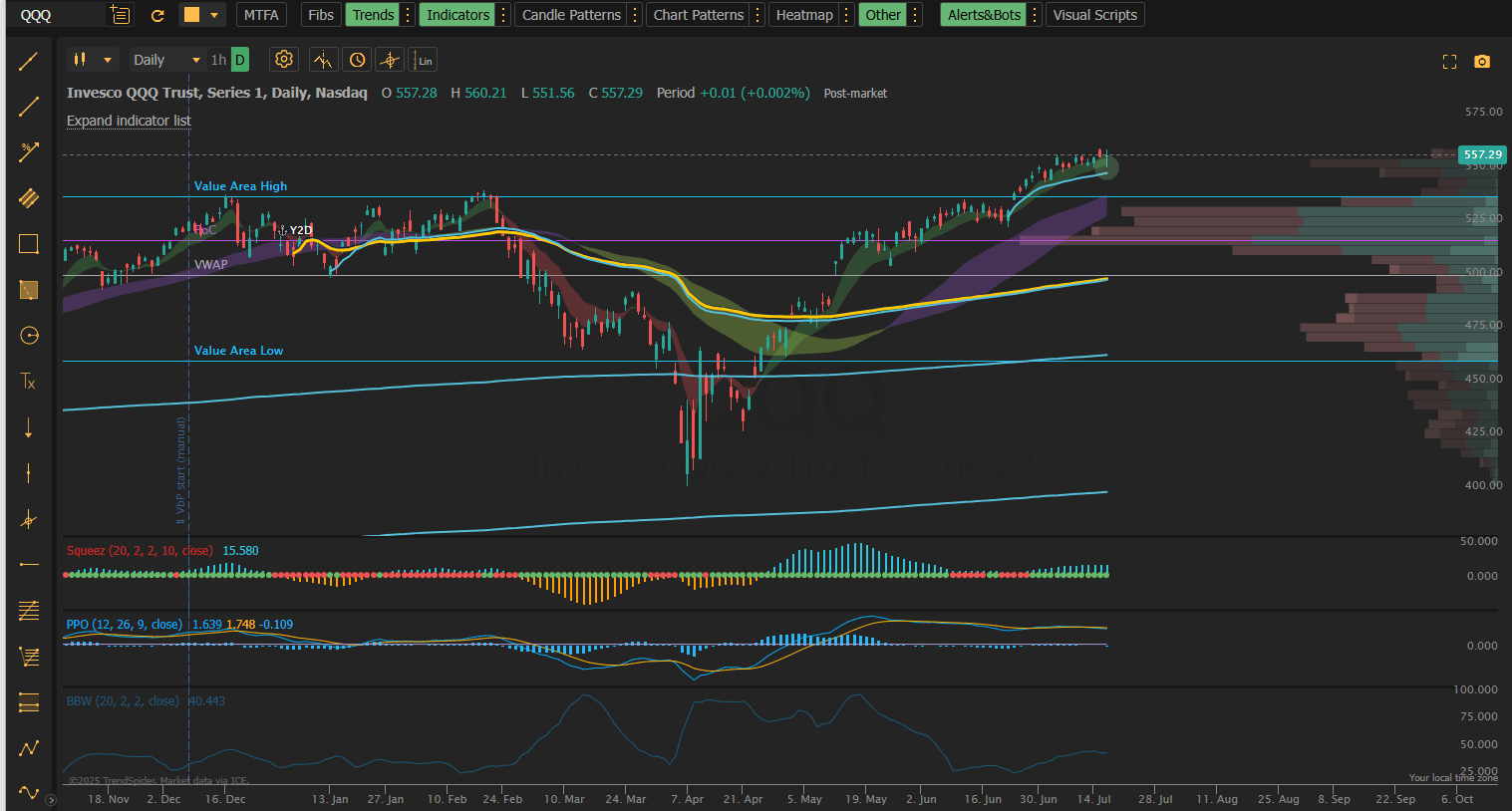Pick the percent measure arrow tool
Image resolution: width=1512 pixels, height=811 pixels.
[x=29, y=151]
